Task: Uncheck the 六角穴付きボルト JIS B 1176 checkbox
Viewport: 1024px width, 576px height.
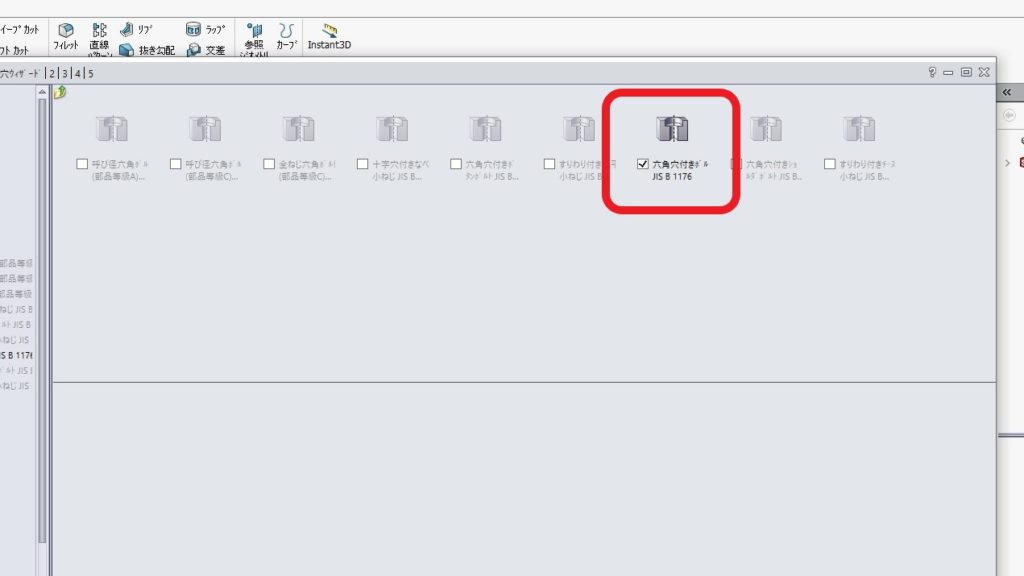Action: coord(643,164)
